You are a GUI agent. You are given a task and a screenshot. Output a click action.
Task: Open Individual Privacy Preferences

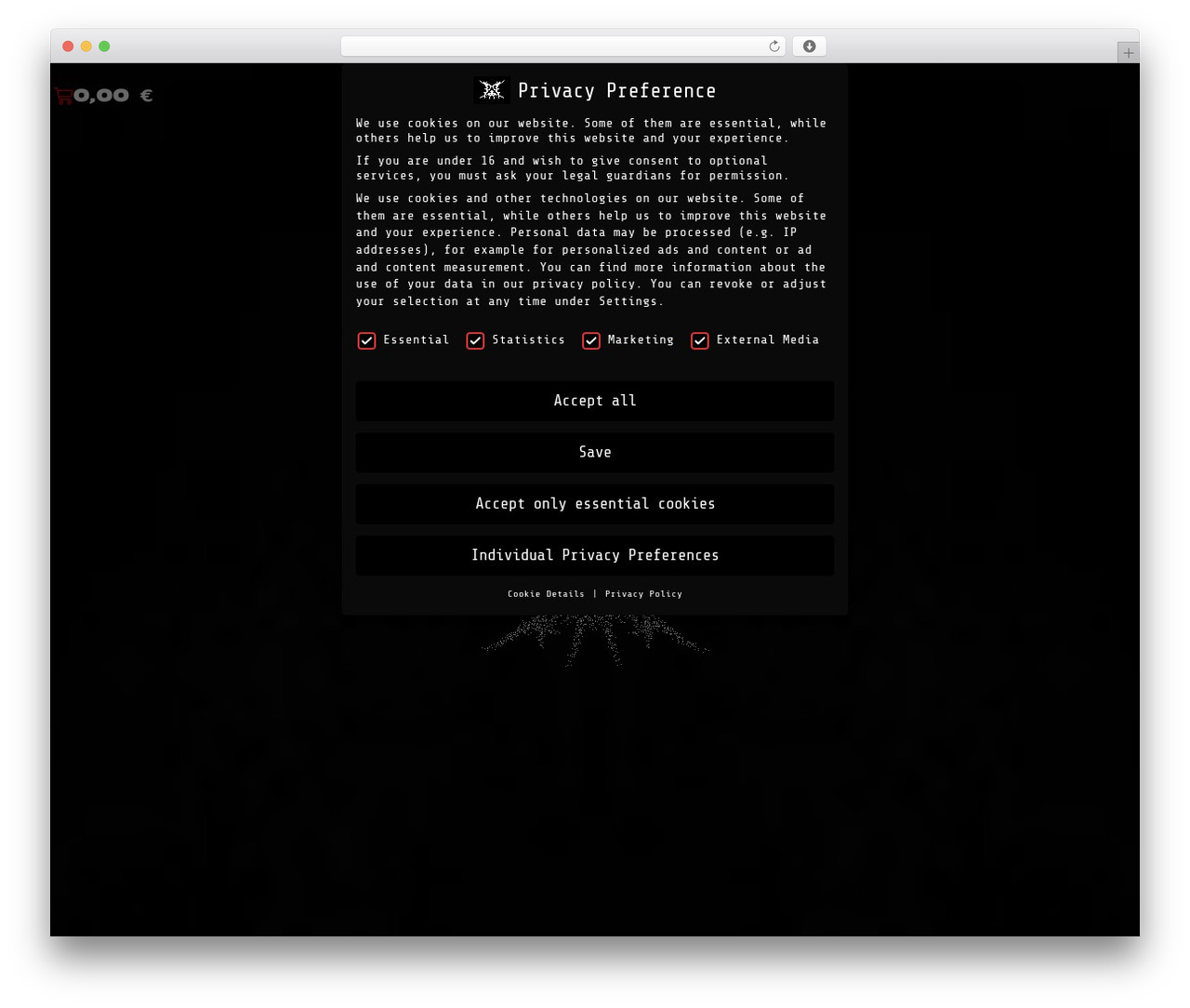point(595,555)
